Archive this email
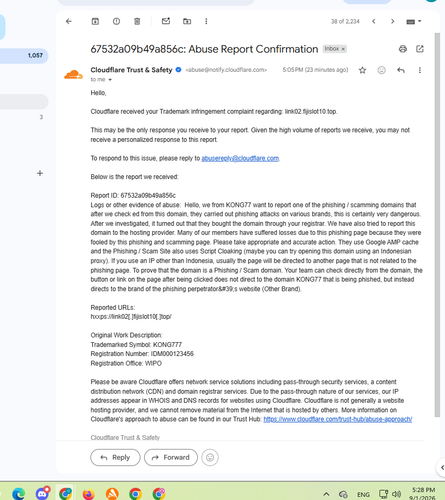Image resolution: width=445 pixels, height=500 pixels. pyautogui.click(x=95, y=21)
